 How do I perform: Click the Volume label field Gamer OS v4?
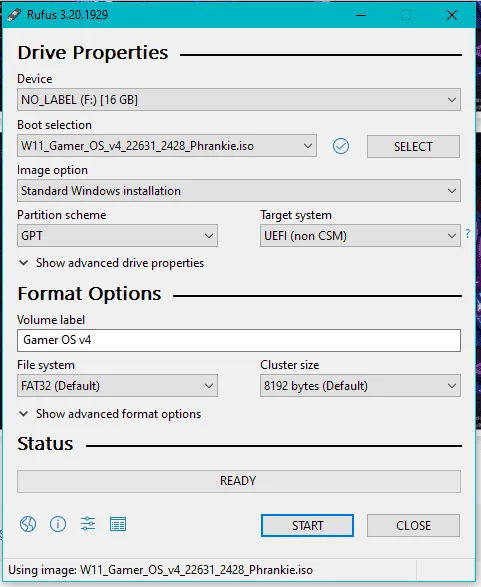click(239, 340)
